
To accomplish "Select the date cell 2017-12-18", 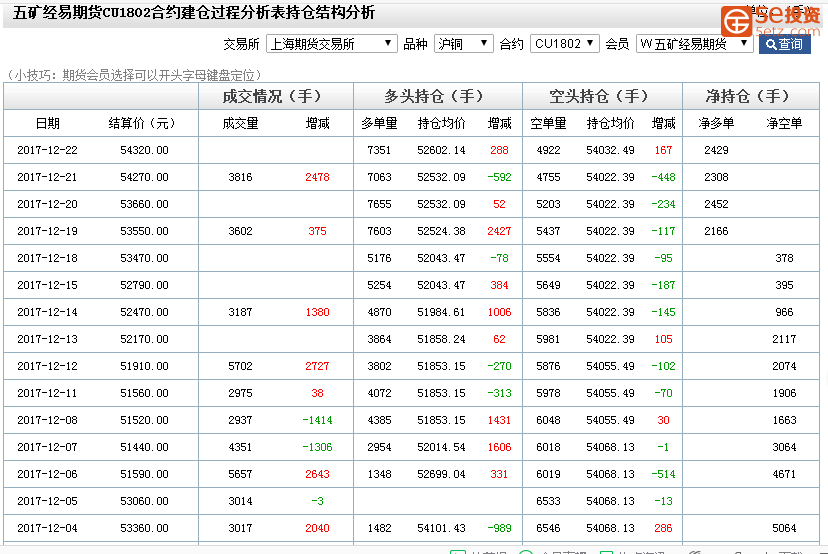I will click(x=48, y=258).
